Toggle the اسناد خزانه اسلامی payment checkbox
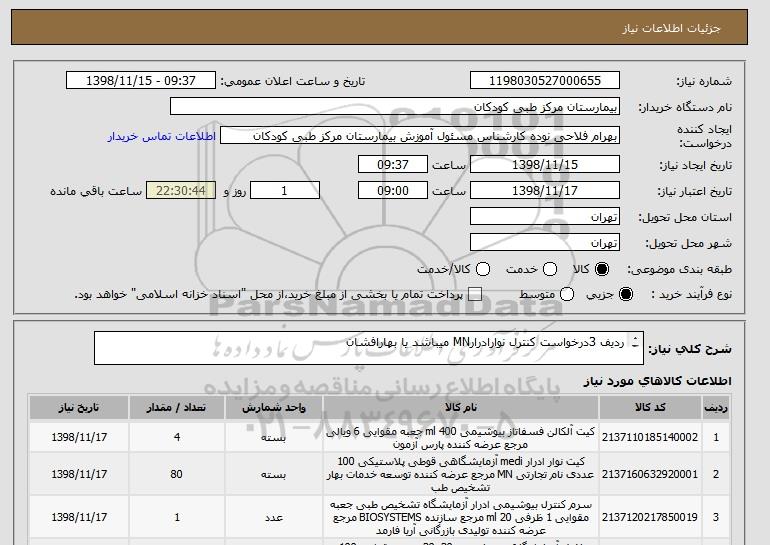The width and height of the screenshot is (770, 545). point(474,295)
